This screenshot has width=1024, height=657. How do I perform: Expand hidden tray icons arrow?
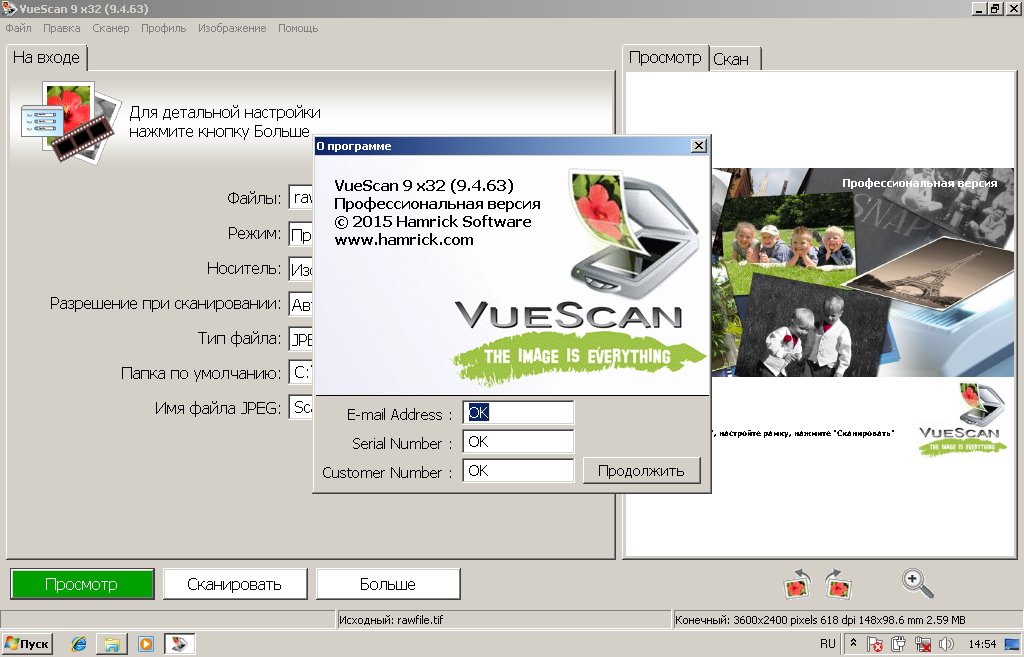(853, 643)
